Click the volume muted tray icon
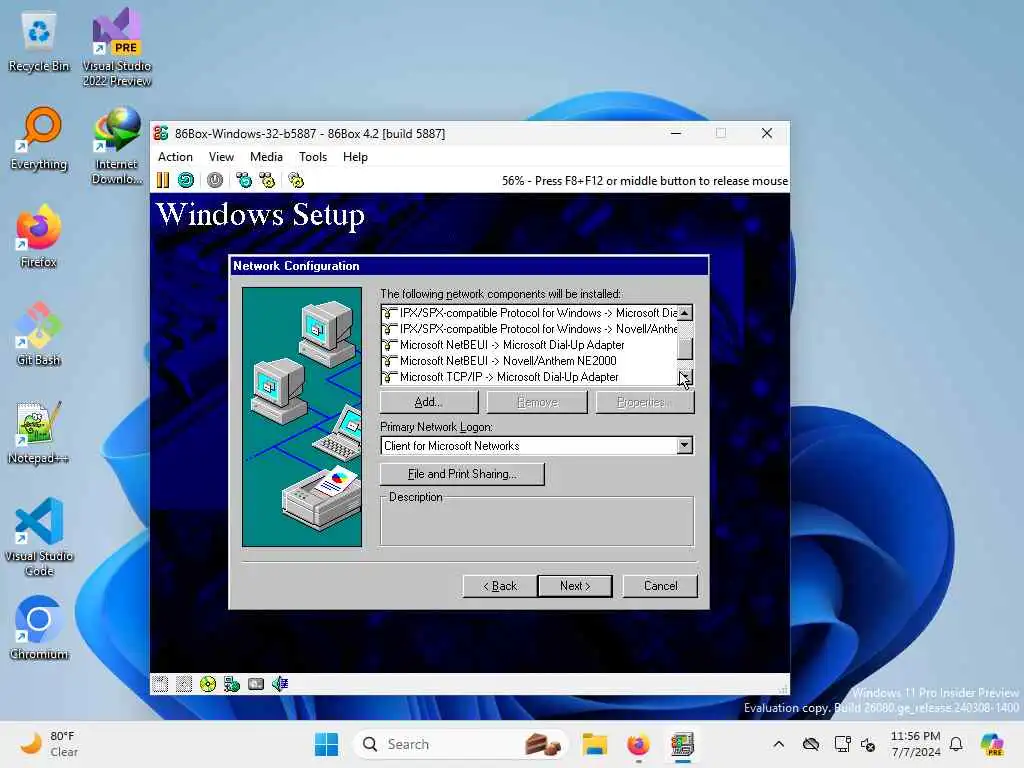 pyautogui.click(x=869, y=744)
